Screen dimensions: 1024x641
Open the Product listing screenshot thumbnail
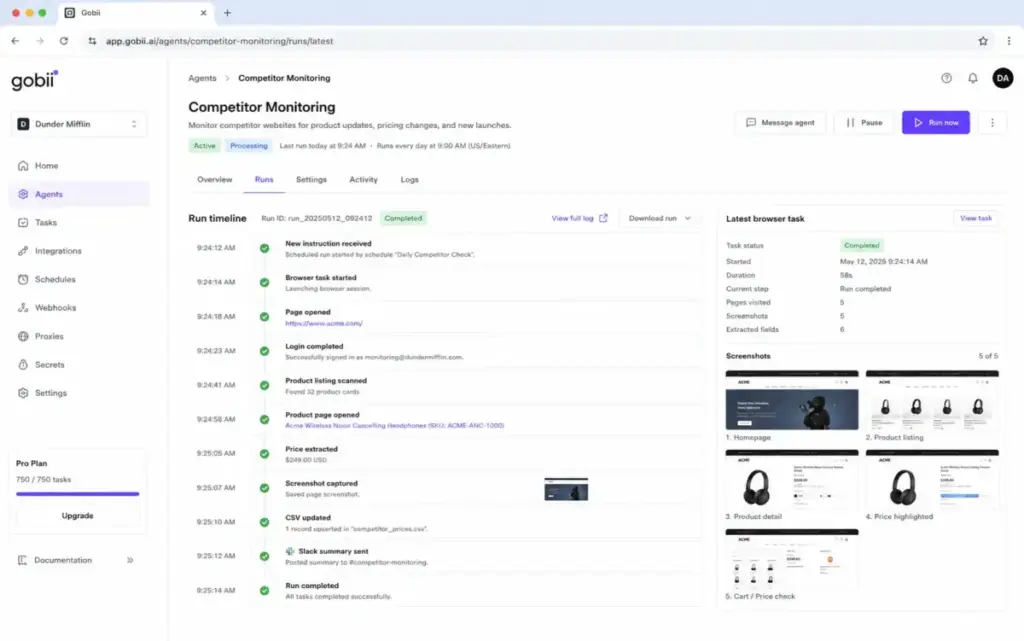pos(932,400)
